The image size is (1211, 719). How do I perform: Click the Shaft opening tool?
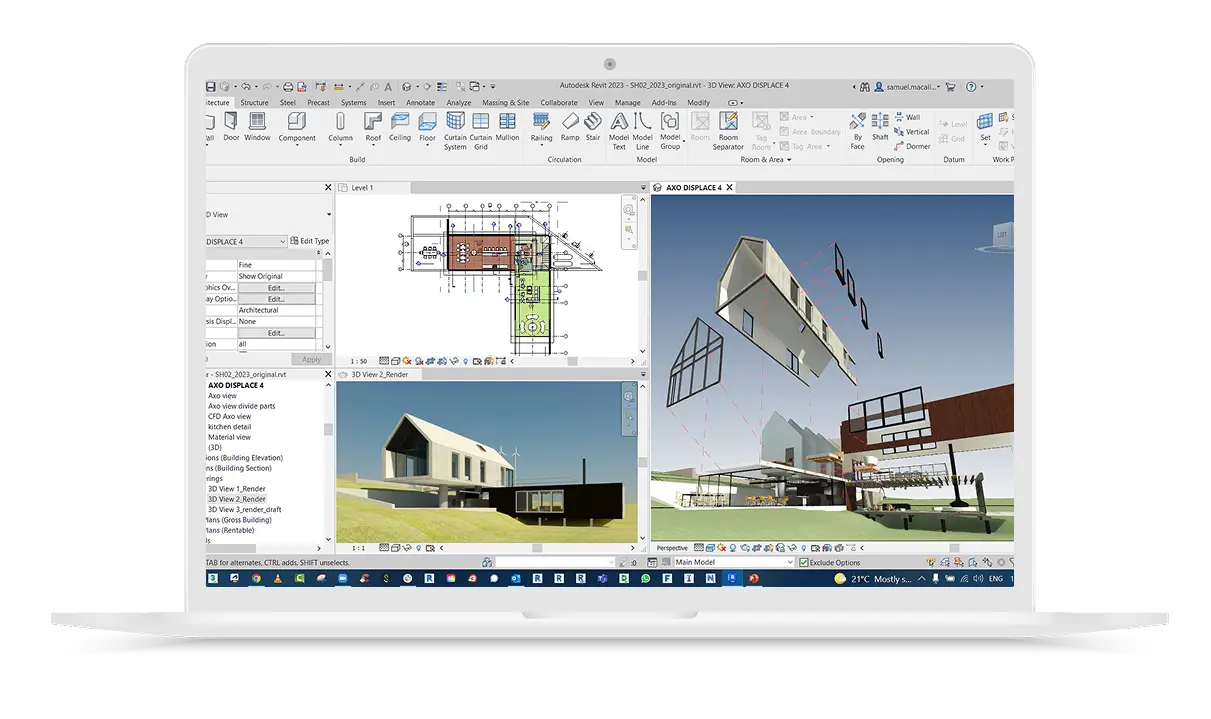coord(880,126)
